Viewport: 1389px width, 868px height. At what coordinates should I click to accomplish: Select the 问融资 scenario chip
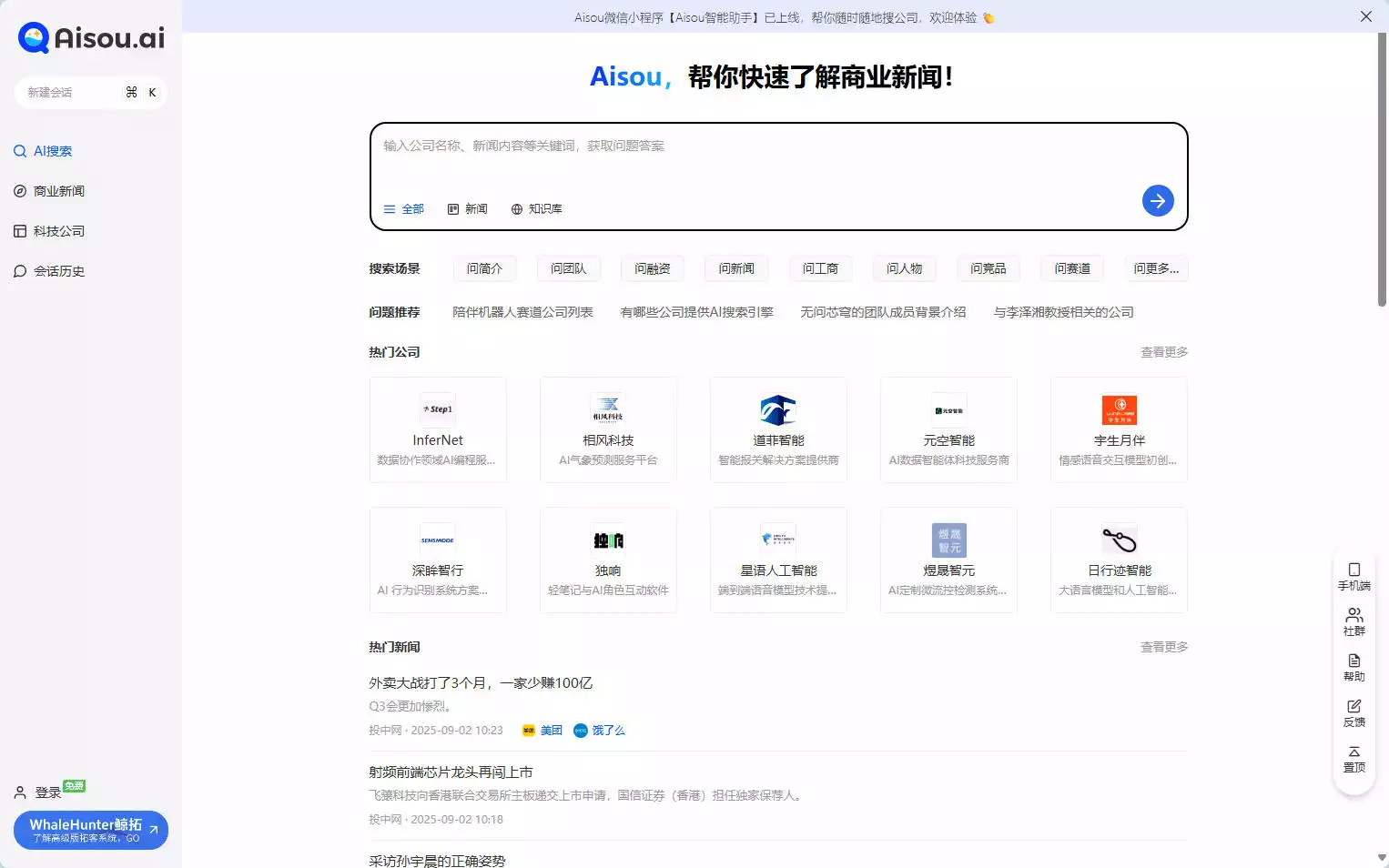pyautogui.click(x=652, y=267)
